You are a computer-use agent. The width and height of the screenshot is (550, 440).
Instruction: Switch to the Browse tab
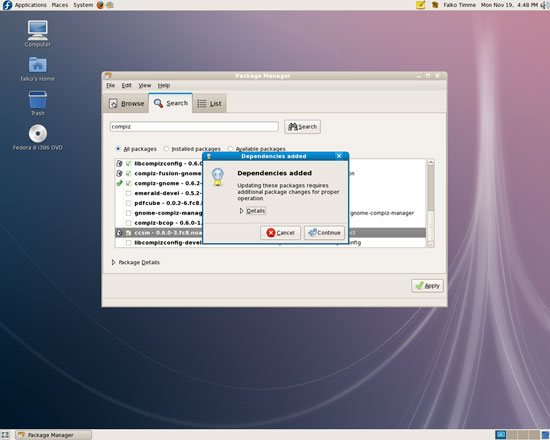[x=126, y=104]
